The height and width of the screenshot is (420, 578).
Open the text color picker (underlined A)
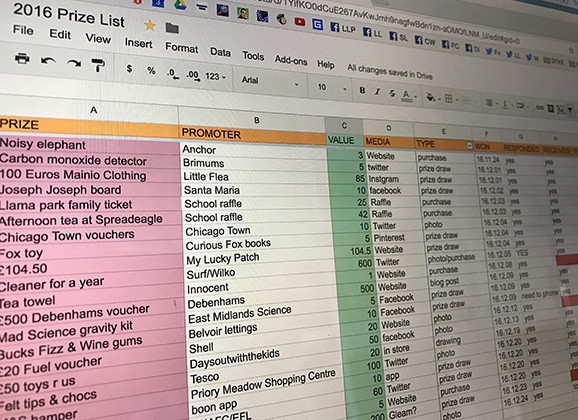[x=406, y=96]
